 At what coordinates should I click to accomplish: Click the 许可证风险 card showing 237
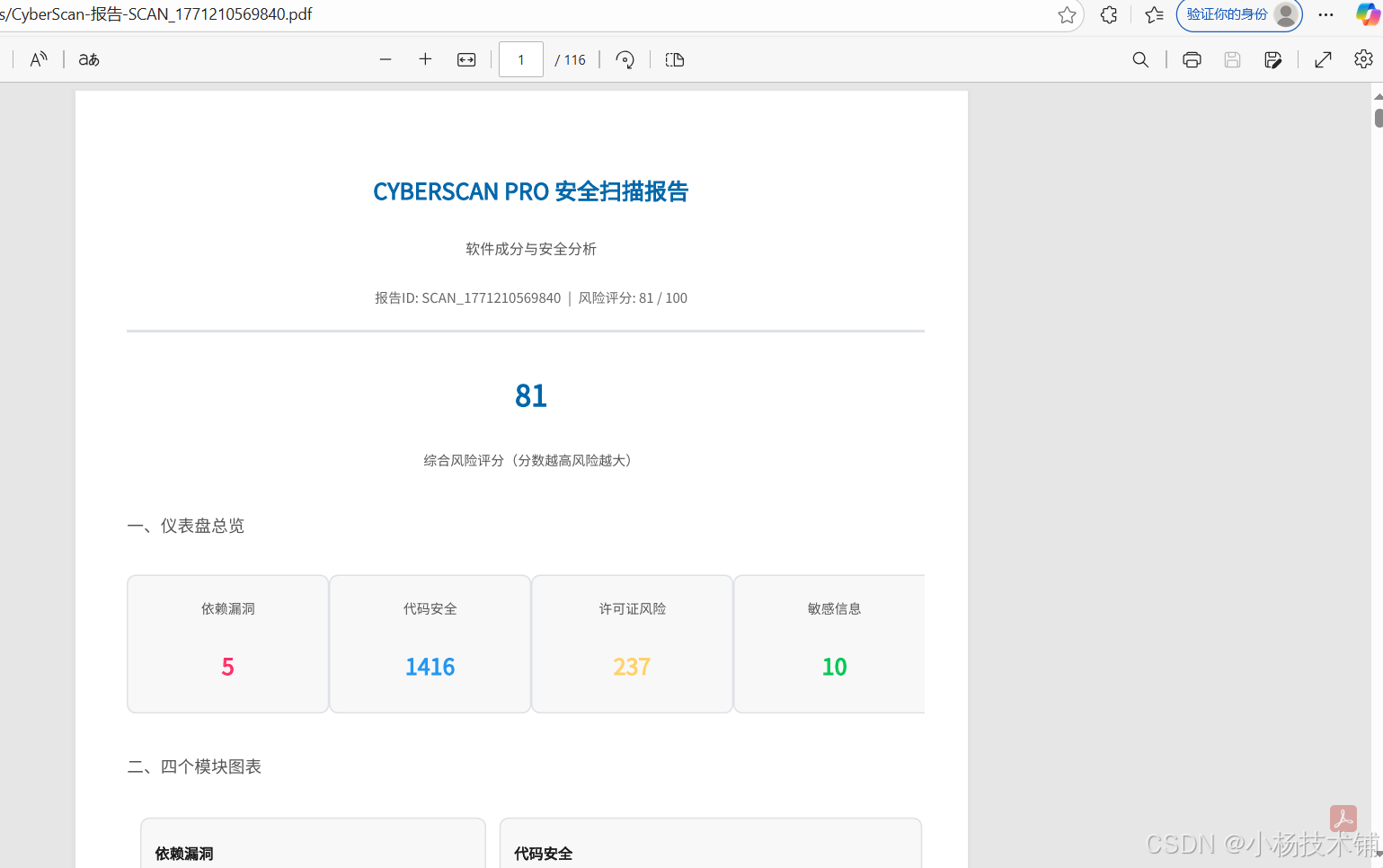click(x=632, y=643)
